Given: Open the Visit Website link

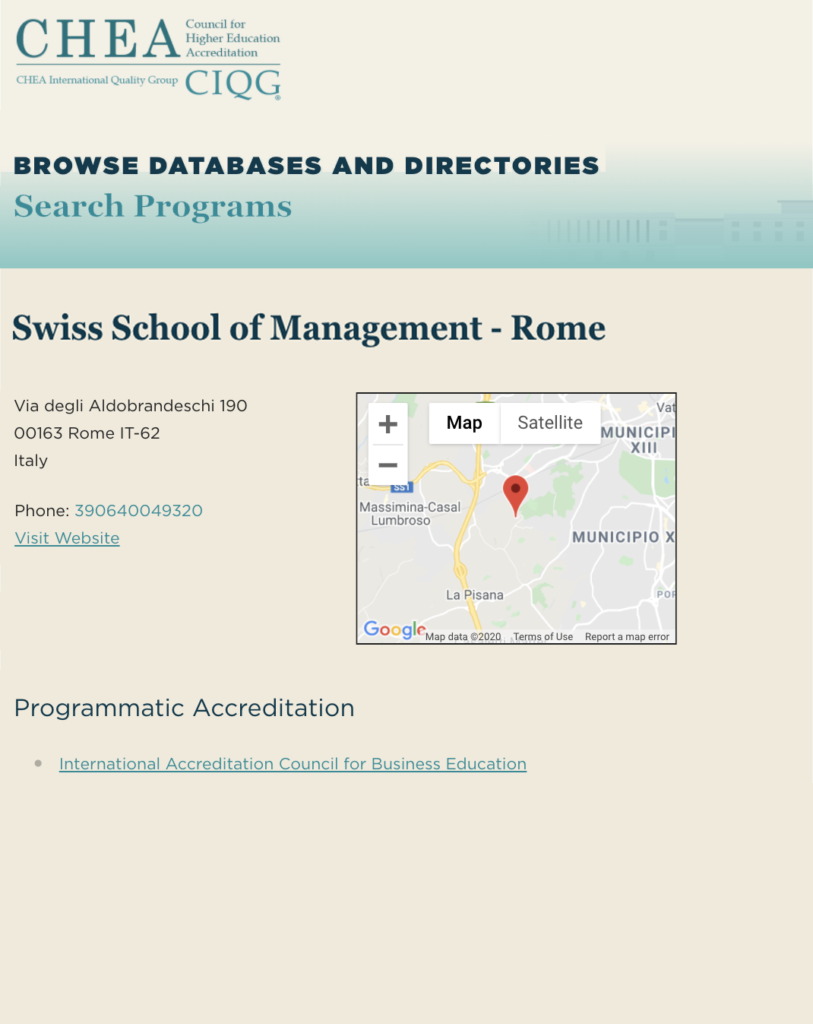Looking at the screenshot, I should [x=67, y=538].
